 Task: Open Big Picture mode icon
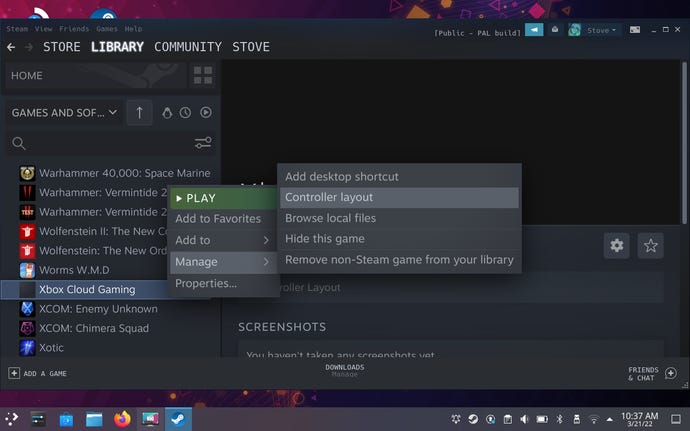635,30
